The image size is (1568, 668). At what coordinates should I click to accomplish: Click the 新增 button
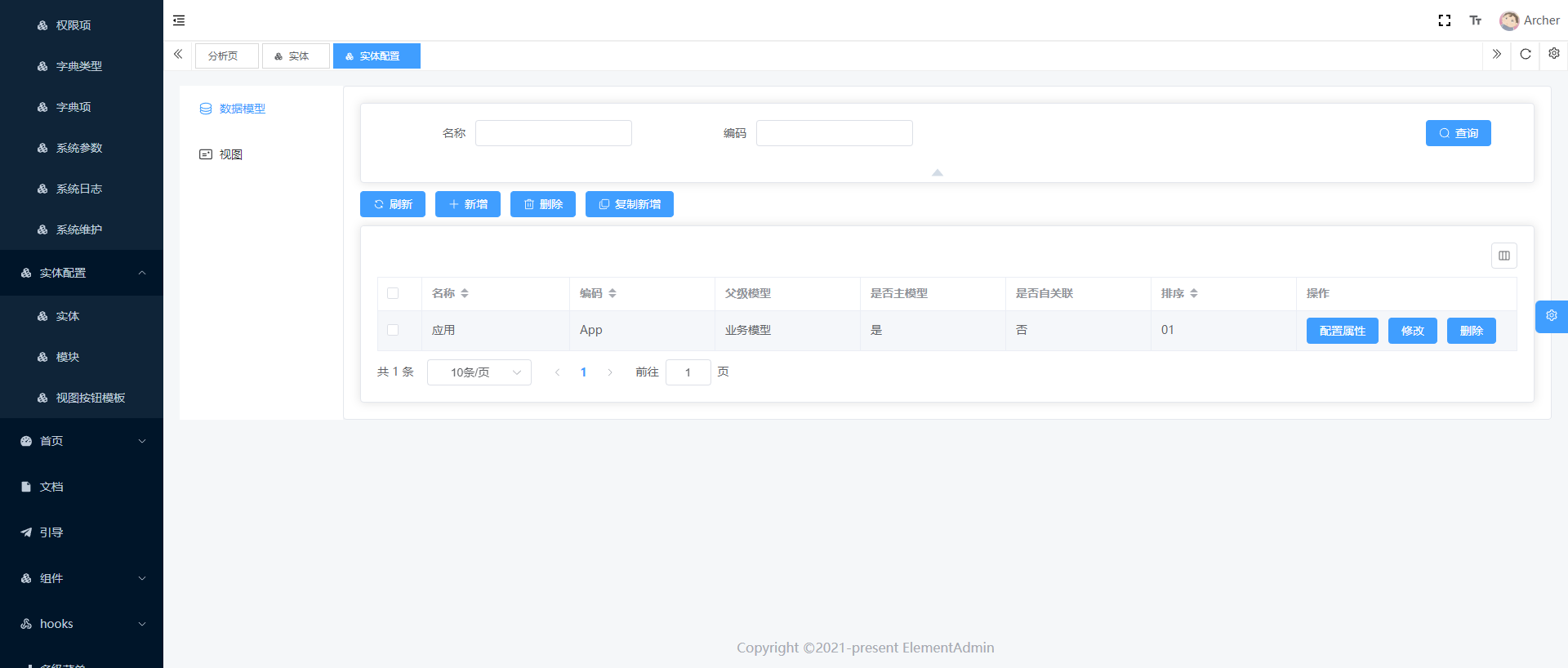click(468, 204)
